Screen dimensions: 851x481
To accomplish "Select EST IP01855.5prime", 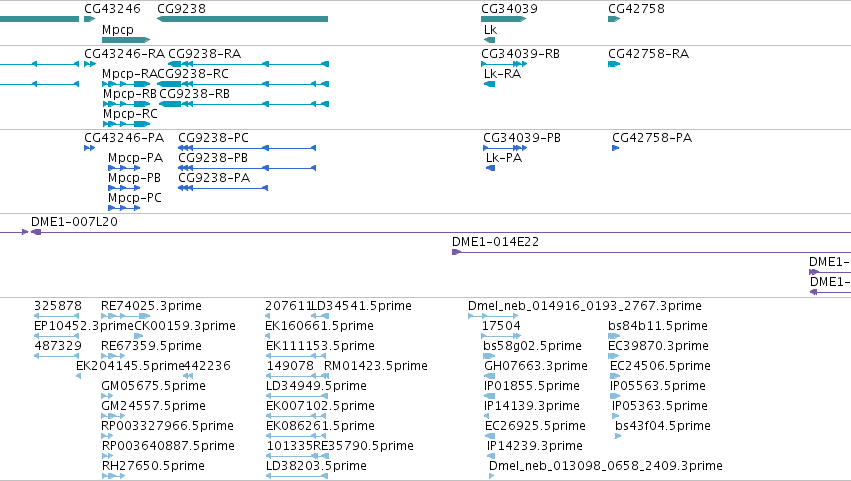I will (532, 387).
